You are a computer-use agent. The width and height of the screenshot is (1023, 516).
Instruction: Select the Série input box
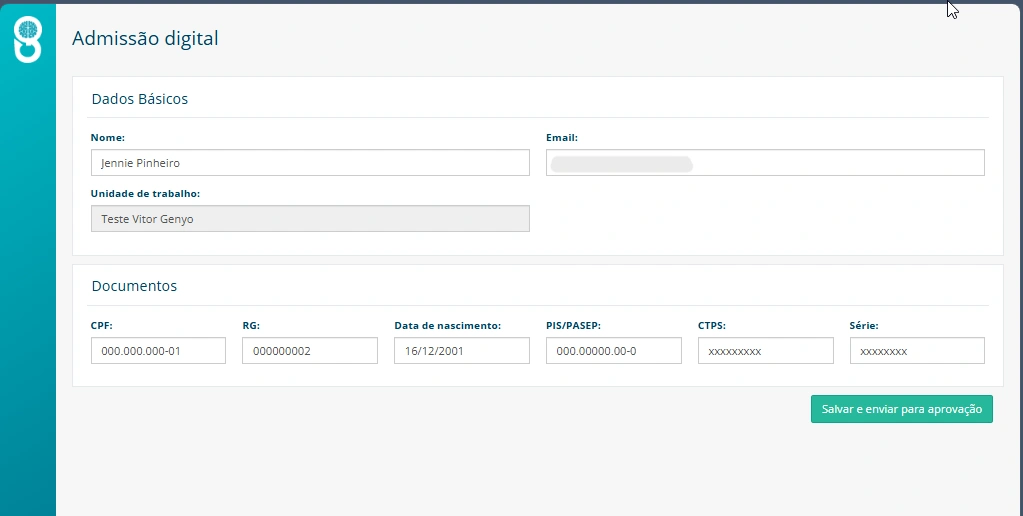click(917, 350)
